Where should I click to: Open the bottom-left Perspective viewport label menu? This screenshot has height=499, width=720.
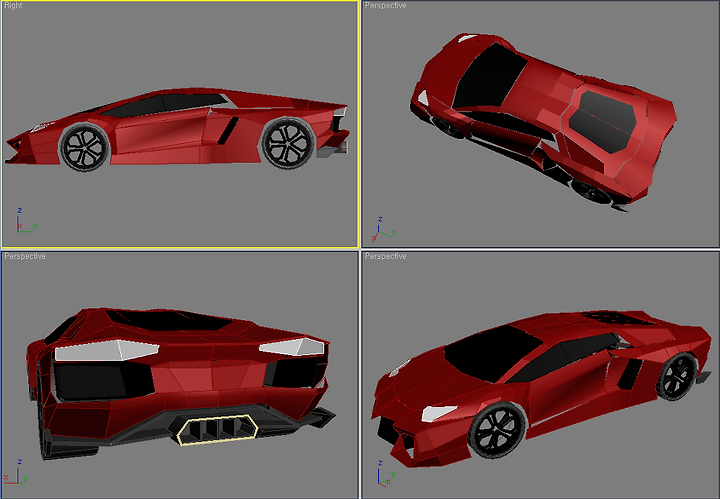25,256
